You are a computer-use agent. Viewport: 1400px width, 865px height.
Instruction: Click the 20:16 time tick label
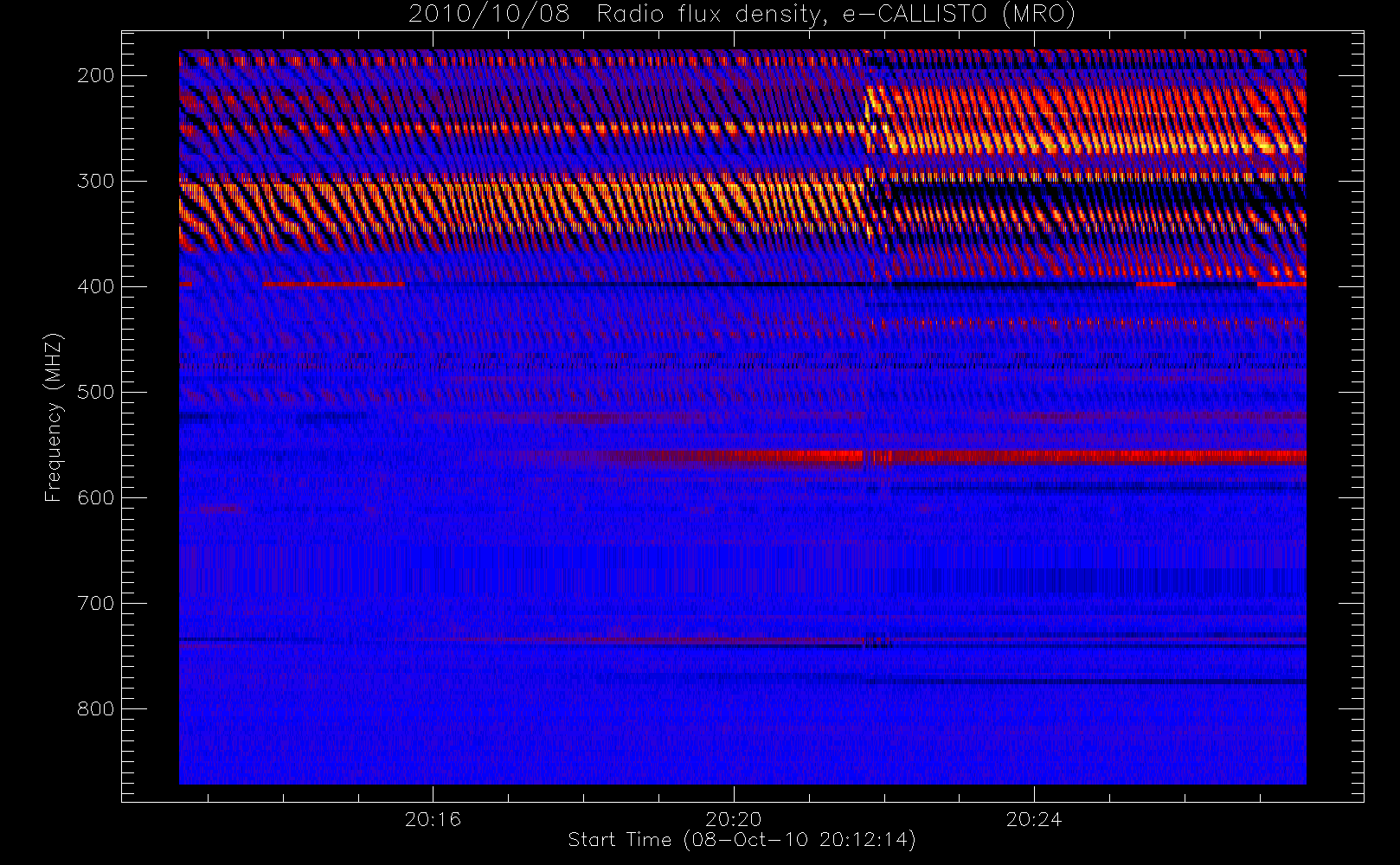433,819
